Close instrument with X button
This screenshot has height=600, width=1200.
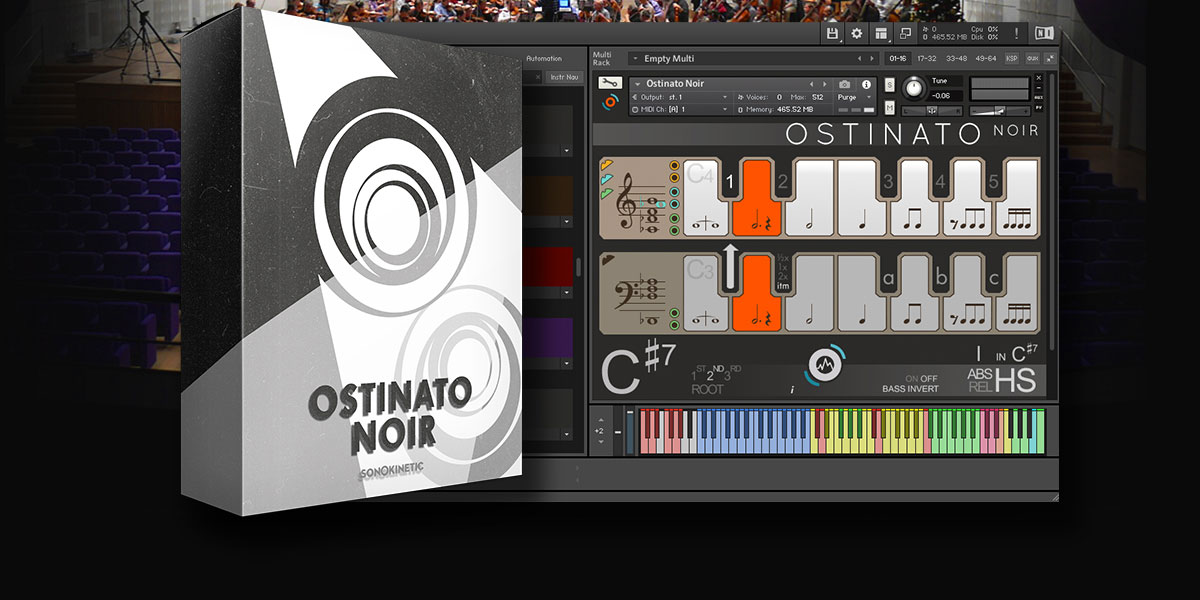pos(1038,77)
